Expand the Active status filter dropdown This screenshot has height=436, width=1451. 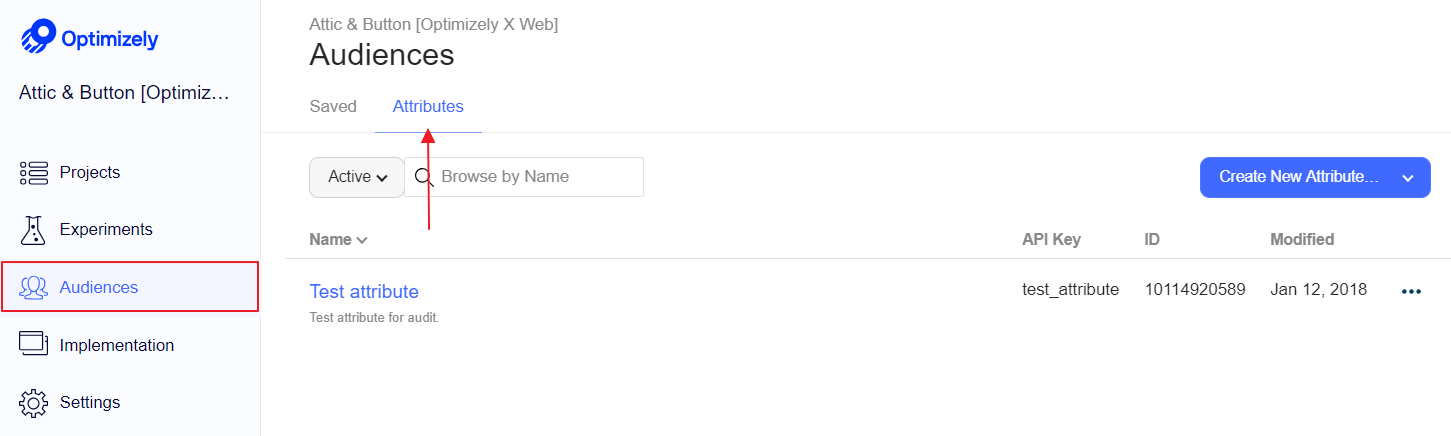[x=357, y=177]
